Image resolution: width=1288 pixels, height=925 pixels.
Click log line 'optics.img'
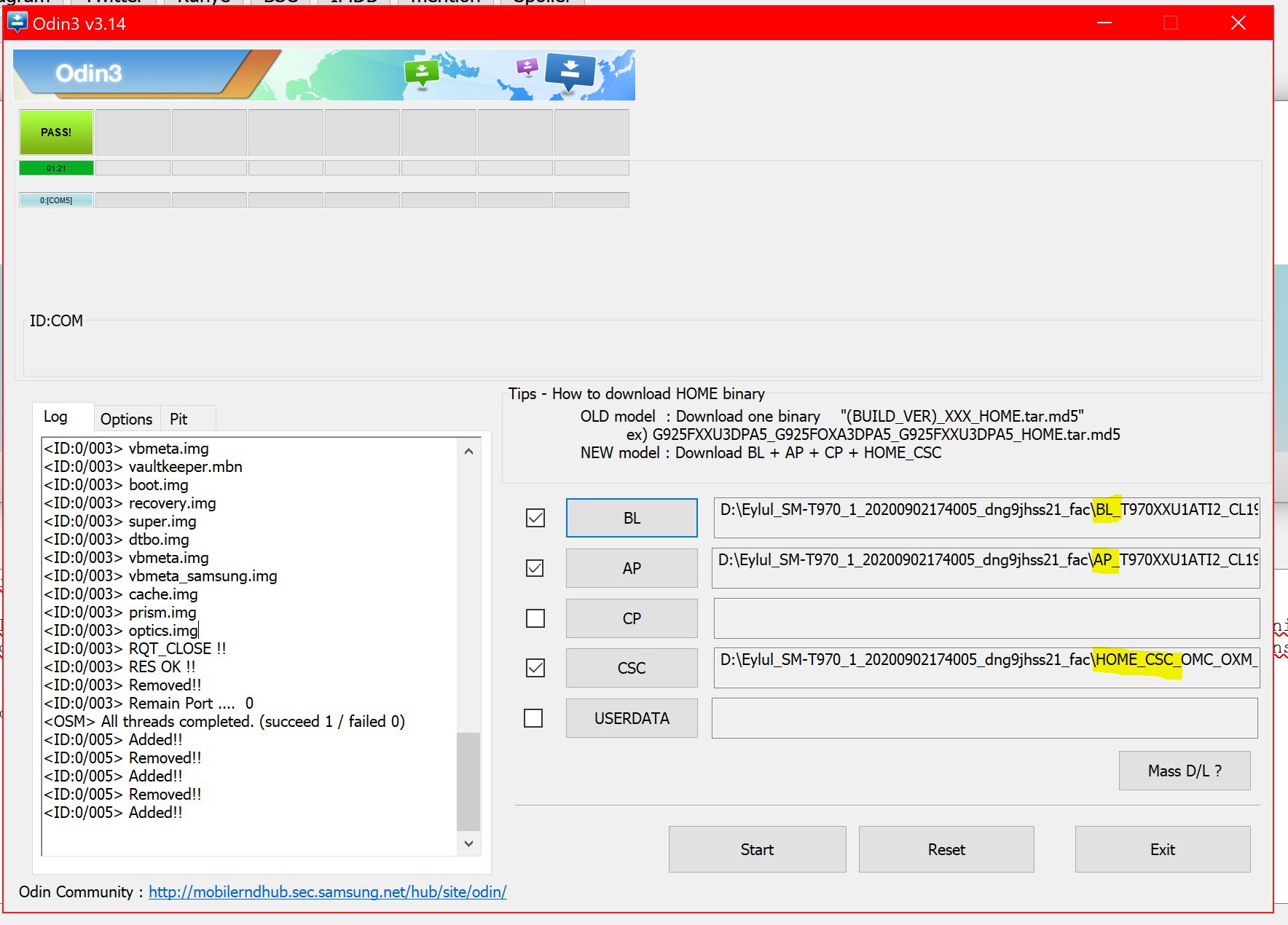pyautogui.click(x=121, y=631)
